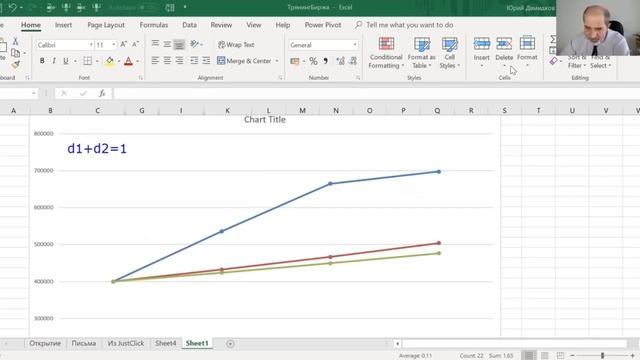The height and width of the screenshot is (360, 640).
Task: Click the Format Painter icon
Action: point(16,64)
